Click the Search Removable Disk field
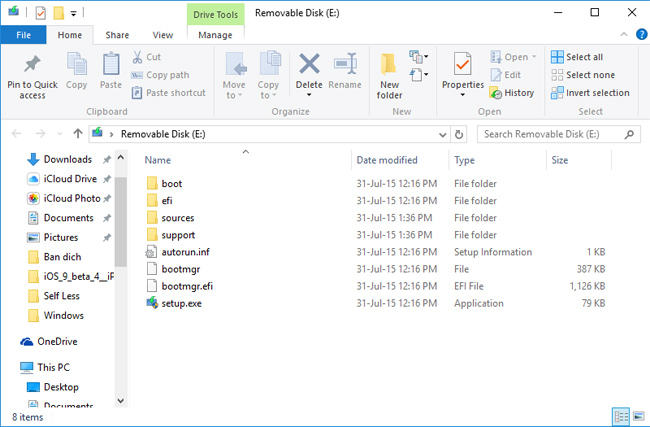Image resolution: width=650 pixels, height=427 pixels. (x=558, y=134)
